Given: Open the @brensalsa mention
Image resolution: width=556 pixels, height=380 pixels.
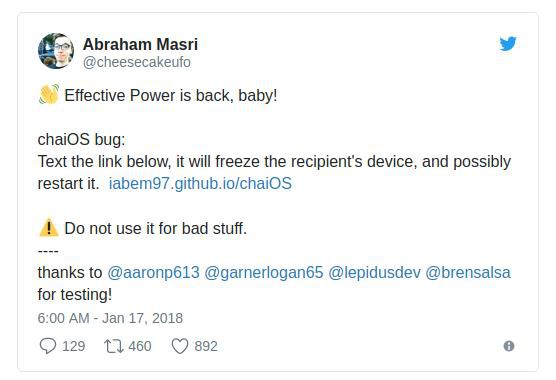Looking at the screenshot, I should click(x=468, y=273).
